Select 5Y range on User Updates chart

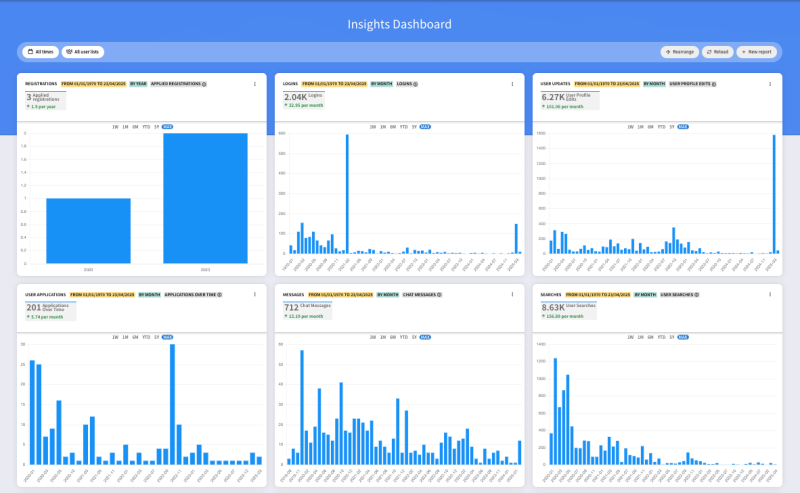tap(672, 127)
